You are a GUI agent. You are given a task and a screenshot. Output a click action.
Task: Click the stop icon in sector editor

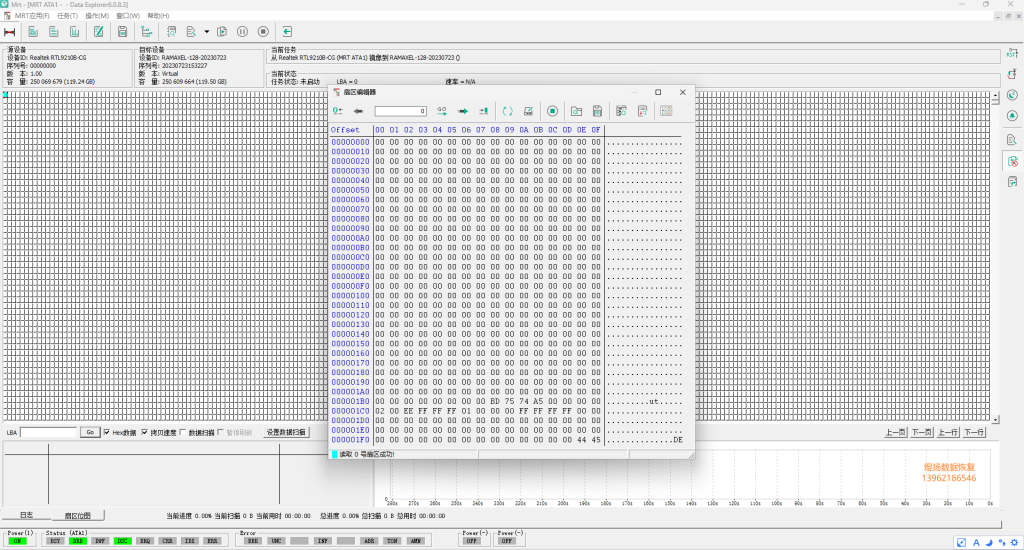(x=552, y=111)
